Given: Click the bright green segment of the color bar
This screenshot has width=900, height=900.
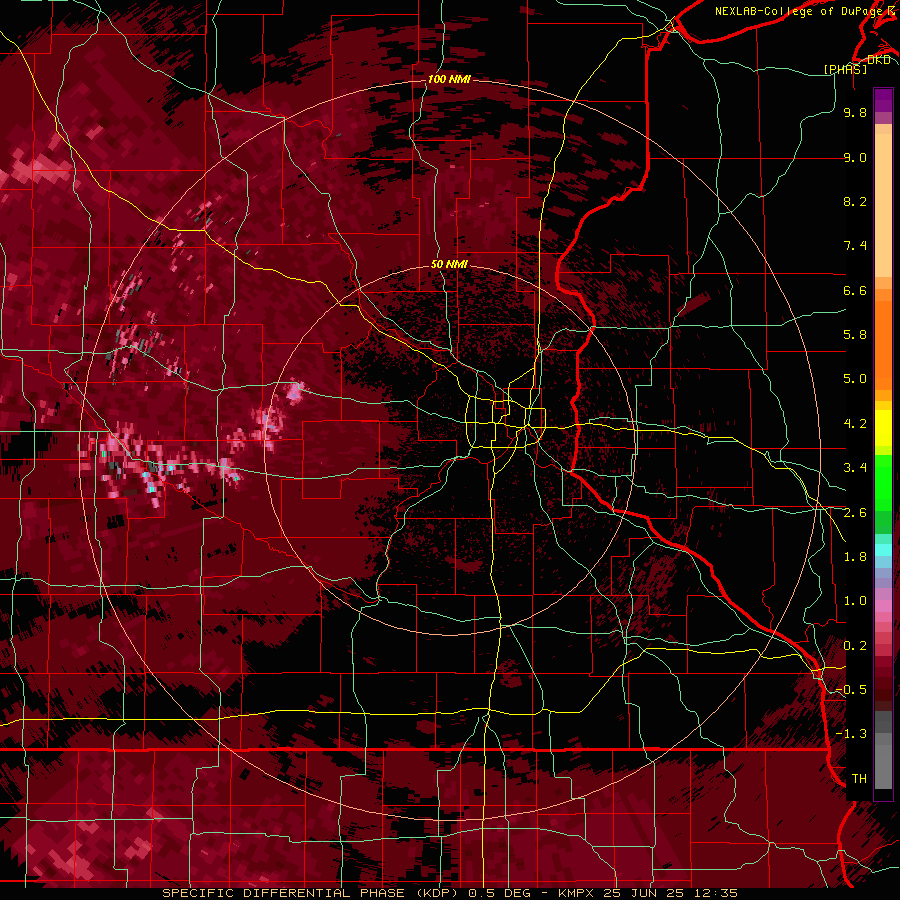Looking at the screenshot, I should tap(883, 482).
